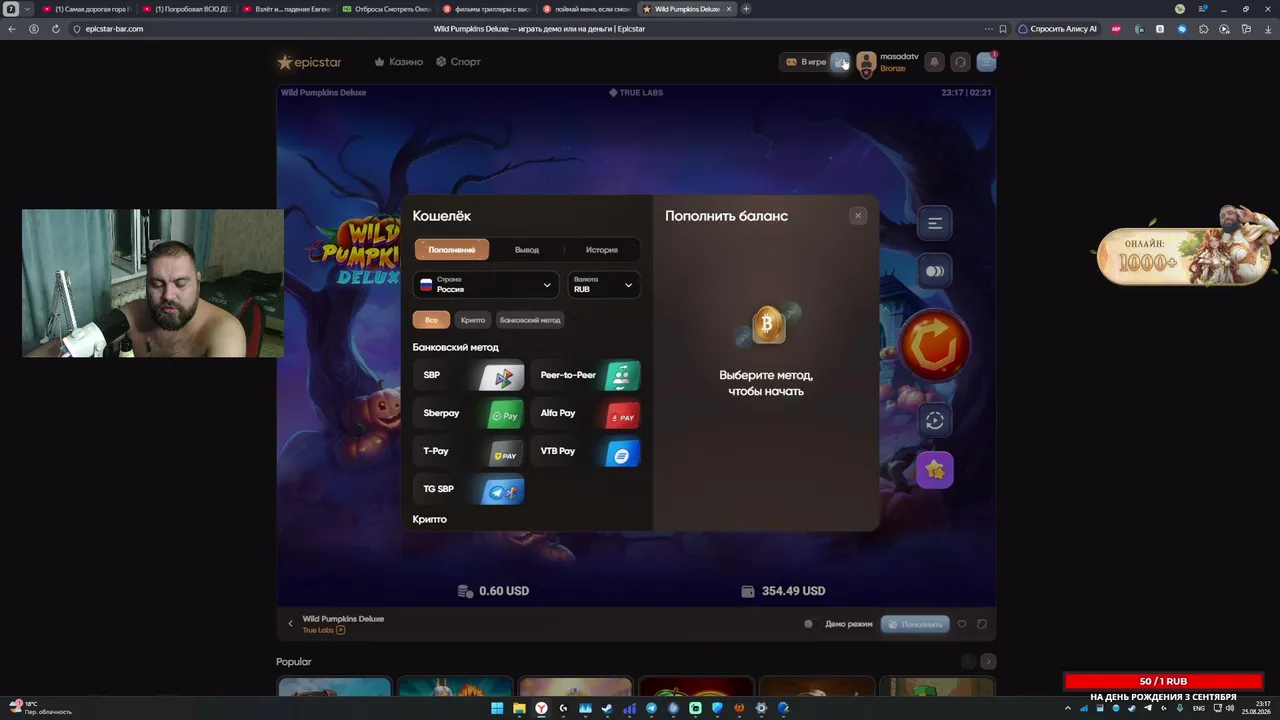Open Steam from the taskbar
The width and height of the screenshot is (1280, 720).
607,708
